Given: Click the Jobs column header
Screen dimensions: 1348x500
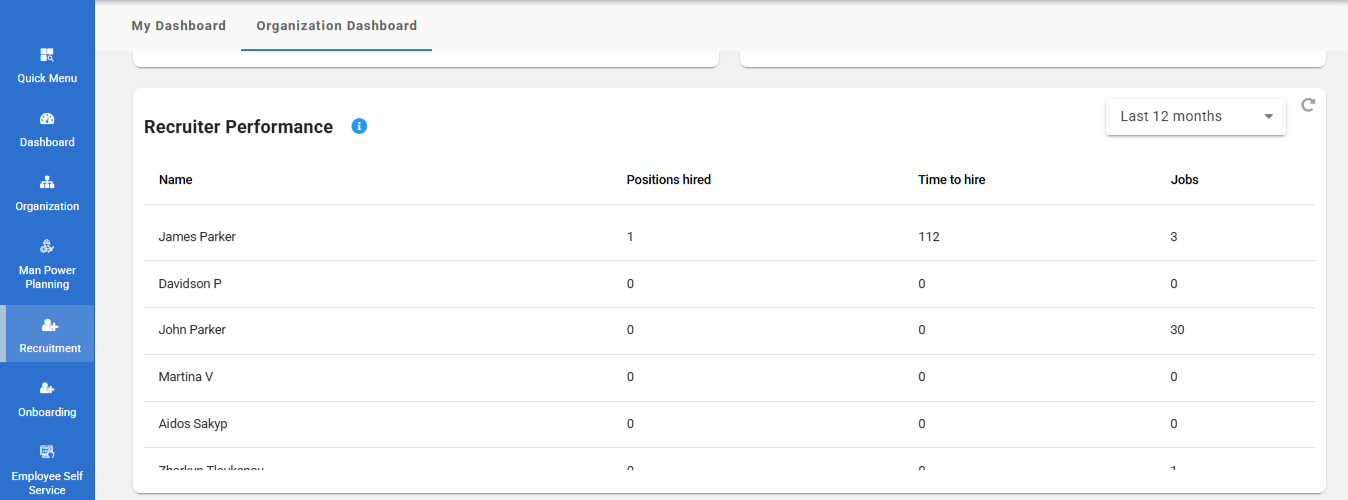Looking at the screenshot, I should (1185, 180).
